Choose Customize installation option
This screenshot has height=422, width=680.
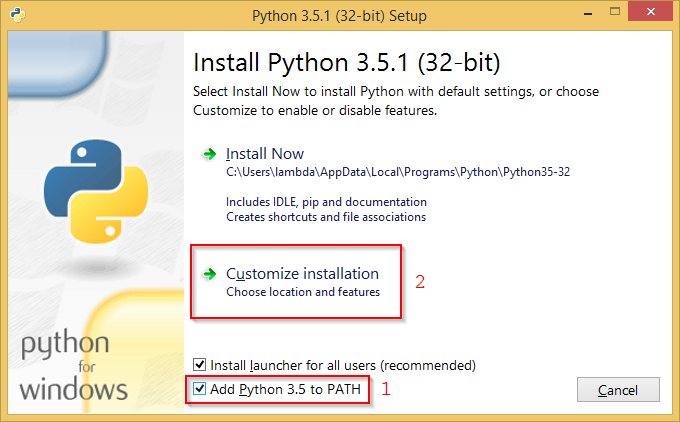(302, 274)
